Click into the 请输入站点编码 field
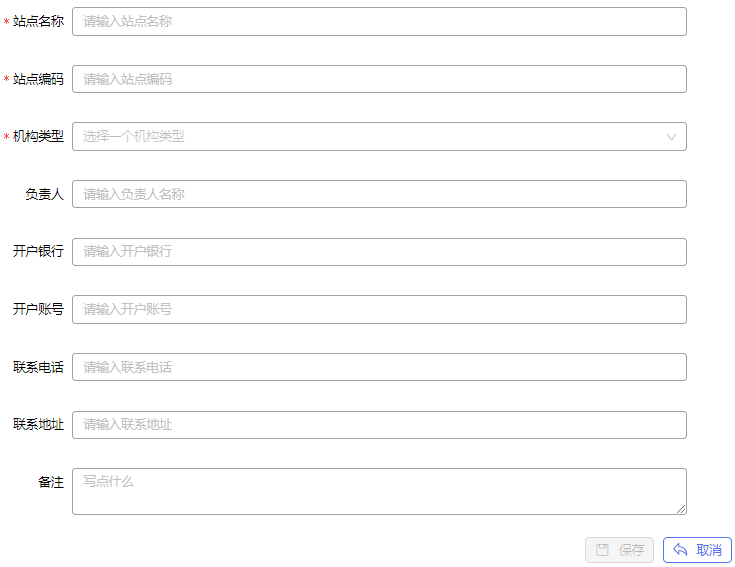Viewport: 735px width, 567px height. (x=379, y=79)
